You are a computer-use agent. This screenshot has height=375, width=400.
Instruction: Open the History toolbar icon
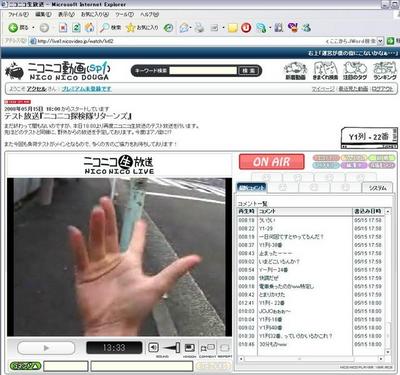pyautogui.click(x=169, y=28)
